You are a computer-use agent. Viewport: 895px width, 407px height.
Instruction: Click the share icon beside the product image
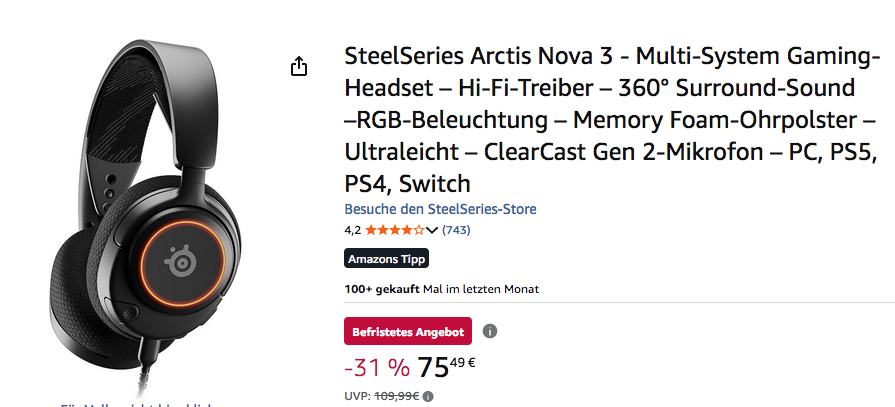[298, 66]
